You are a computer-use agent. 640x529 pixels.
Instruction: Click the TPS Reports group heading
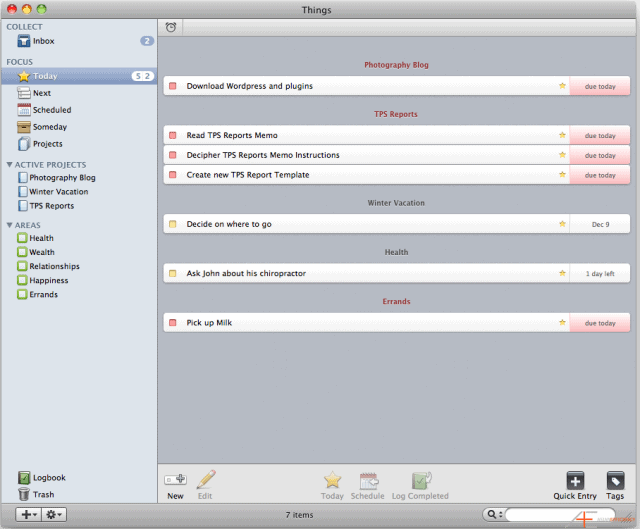click(x=396, y=114)
